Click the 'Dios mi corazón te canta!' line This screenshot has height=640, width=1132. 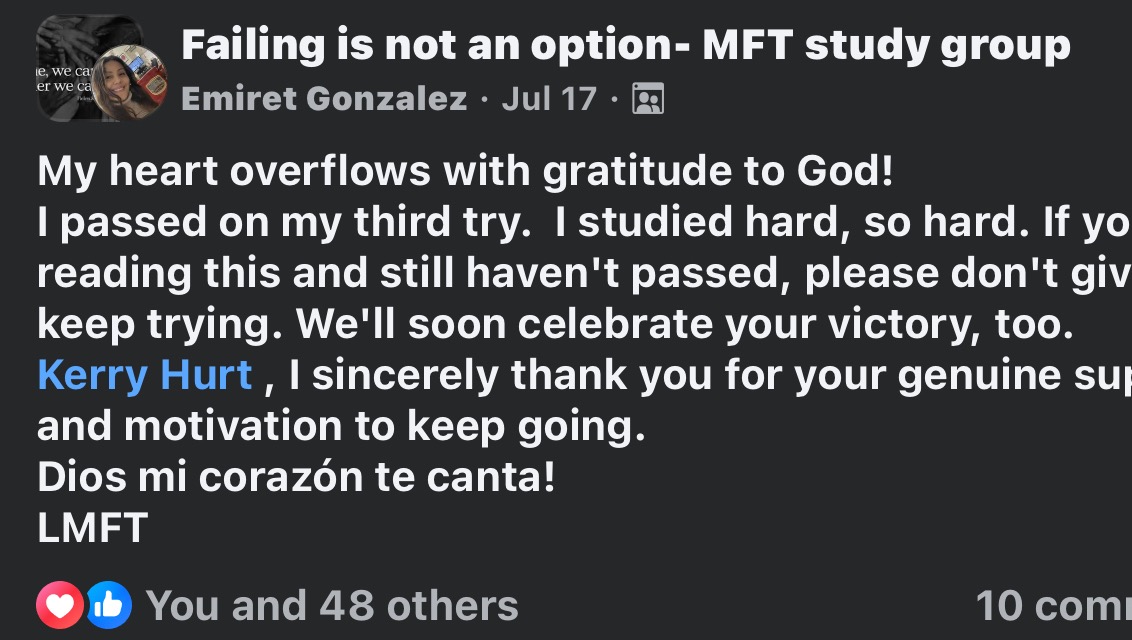(x=295, y=478)
